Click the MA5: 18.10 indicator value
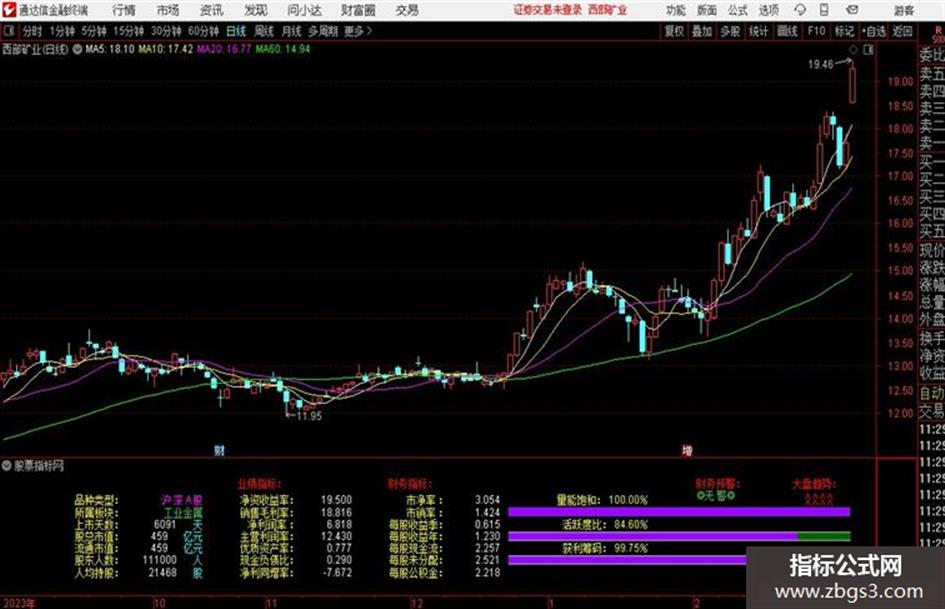This screenshot has height=609, width=945. coord(110,49)
